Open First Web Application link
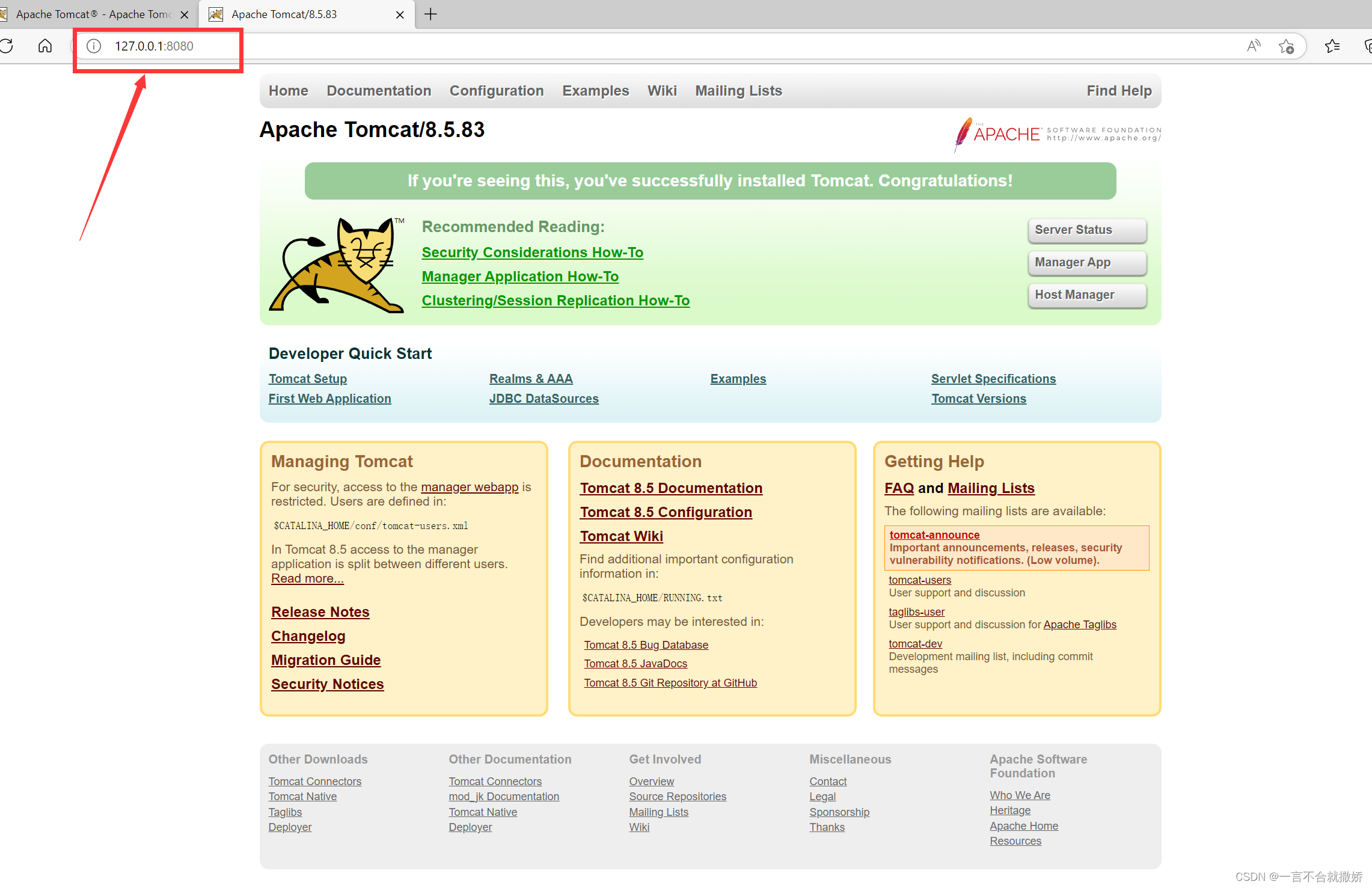 point(329,399)
